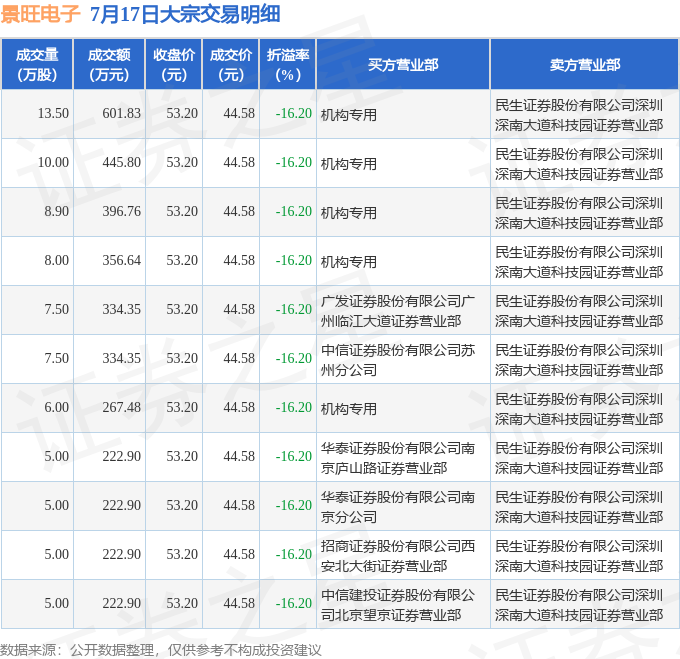
Task: Click the 景旺电子 stock name in title
Action: pos(41,14)
